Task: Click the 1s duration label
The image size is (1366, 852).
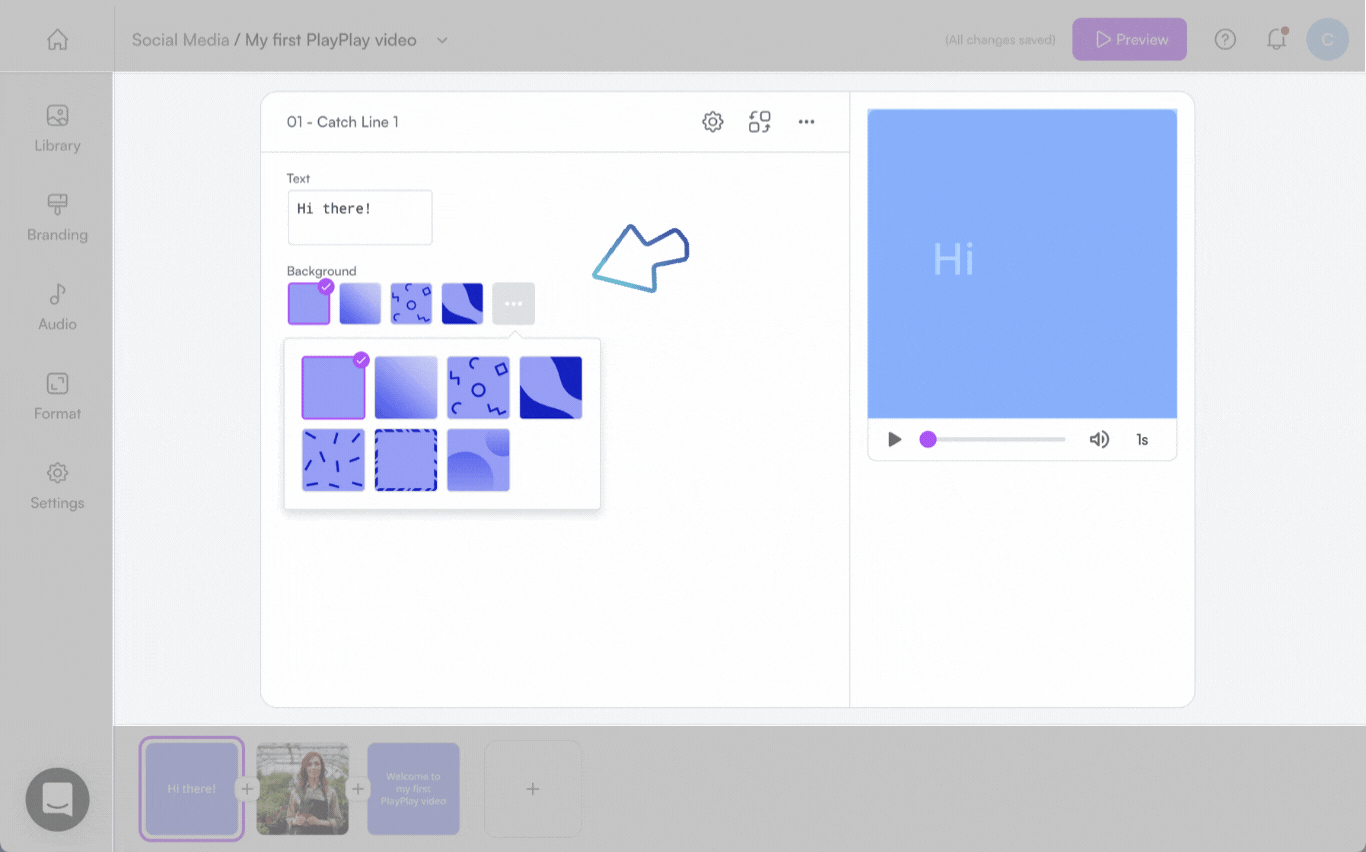Action: click(x=1142, y=440)
